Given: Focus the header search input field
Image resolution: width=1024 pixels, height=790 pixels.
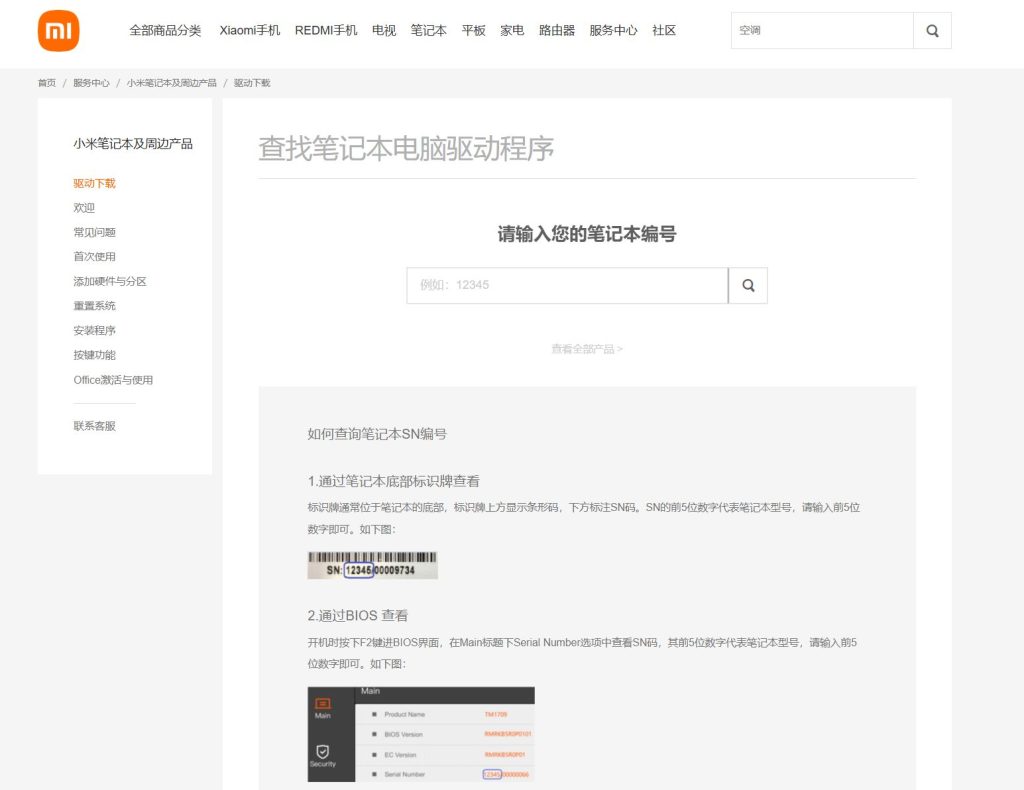Looking at the screenshot, I should (822, 31).
